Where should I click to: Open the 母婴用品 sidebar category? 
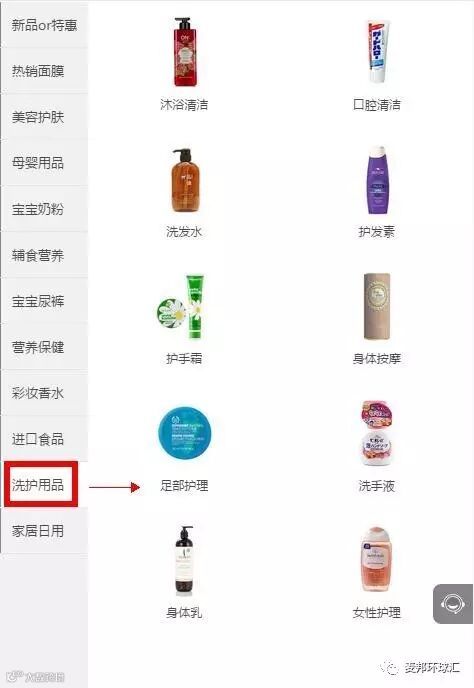[x=44, y=163]
